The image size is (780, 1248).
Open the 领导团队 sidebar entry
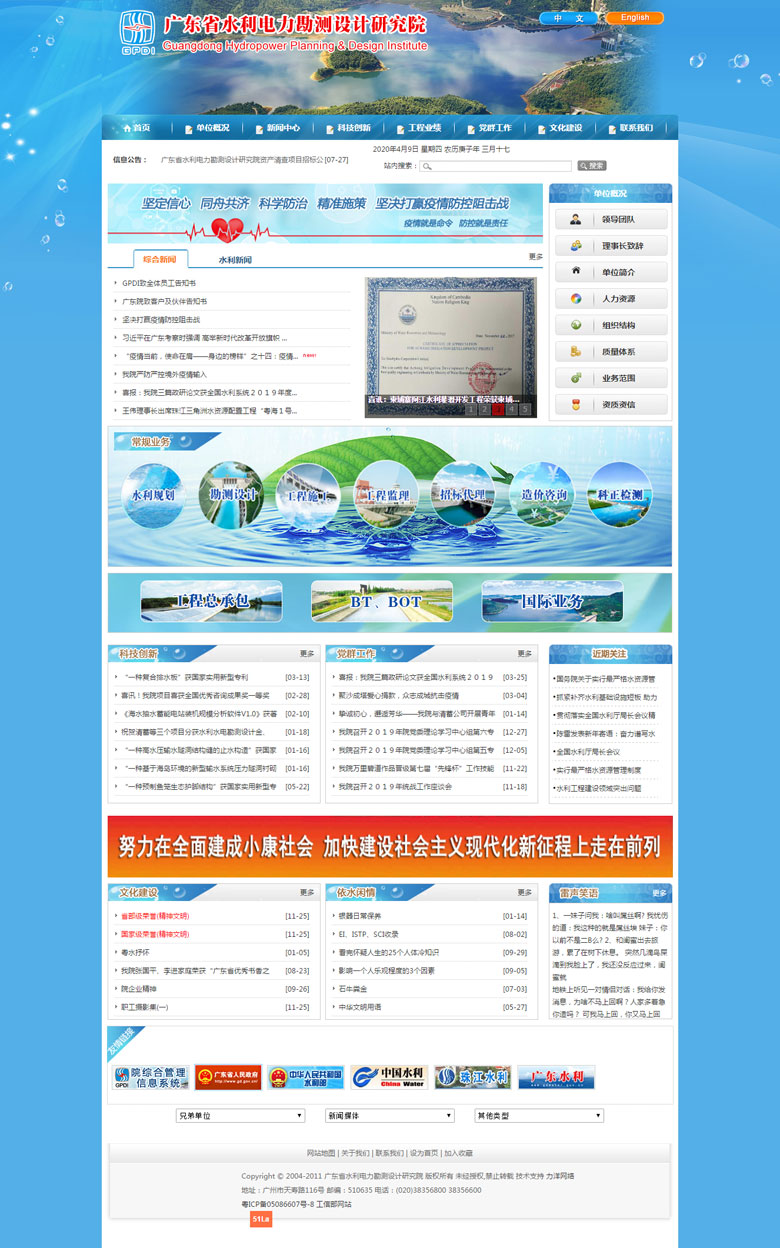click(x=611, y=220)
